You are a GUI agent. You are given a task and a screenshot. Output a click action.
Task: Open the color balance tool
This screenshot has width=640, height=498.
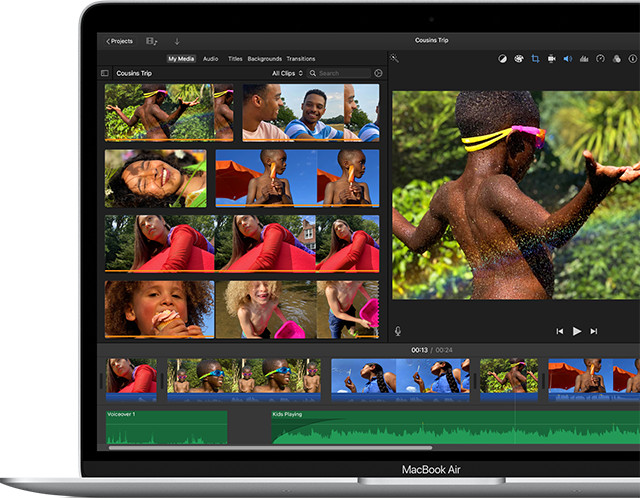(502, 59)
